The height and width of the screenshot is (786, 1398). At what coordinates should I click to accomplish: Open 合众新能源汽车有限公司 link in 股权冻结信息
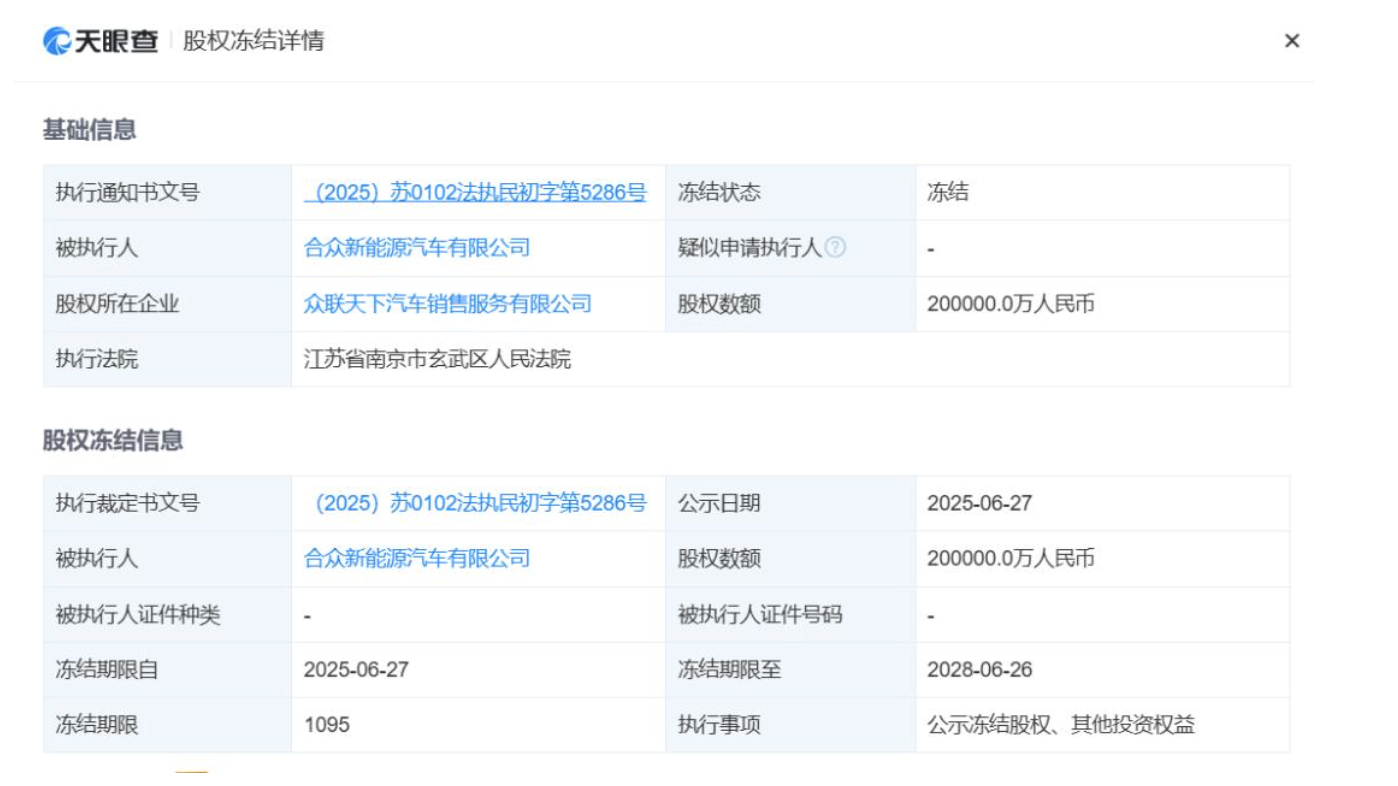click(417, 558)
